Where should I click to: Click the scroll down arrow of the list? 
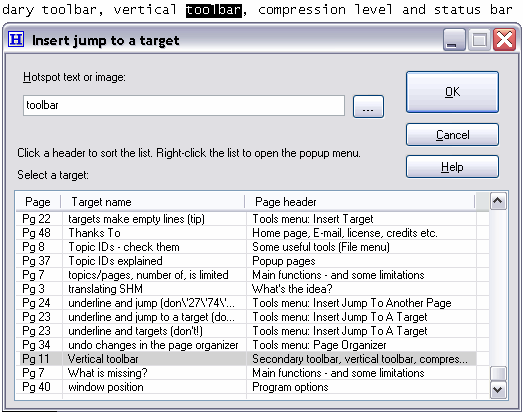point(498,390)
